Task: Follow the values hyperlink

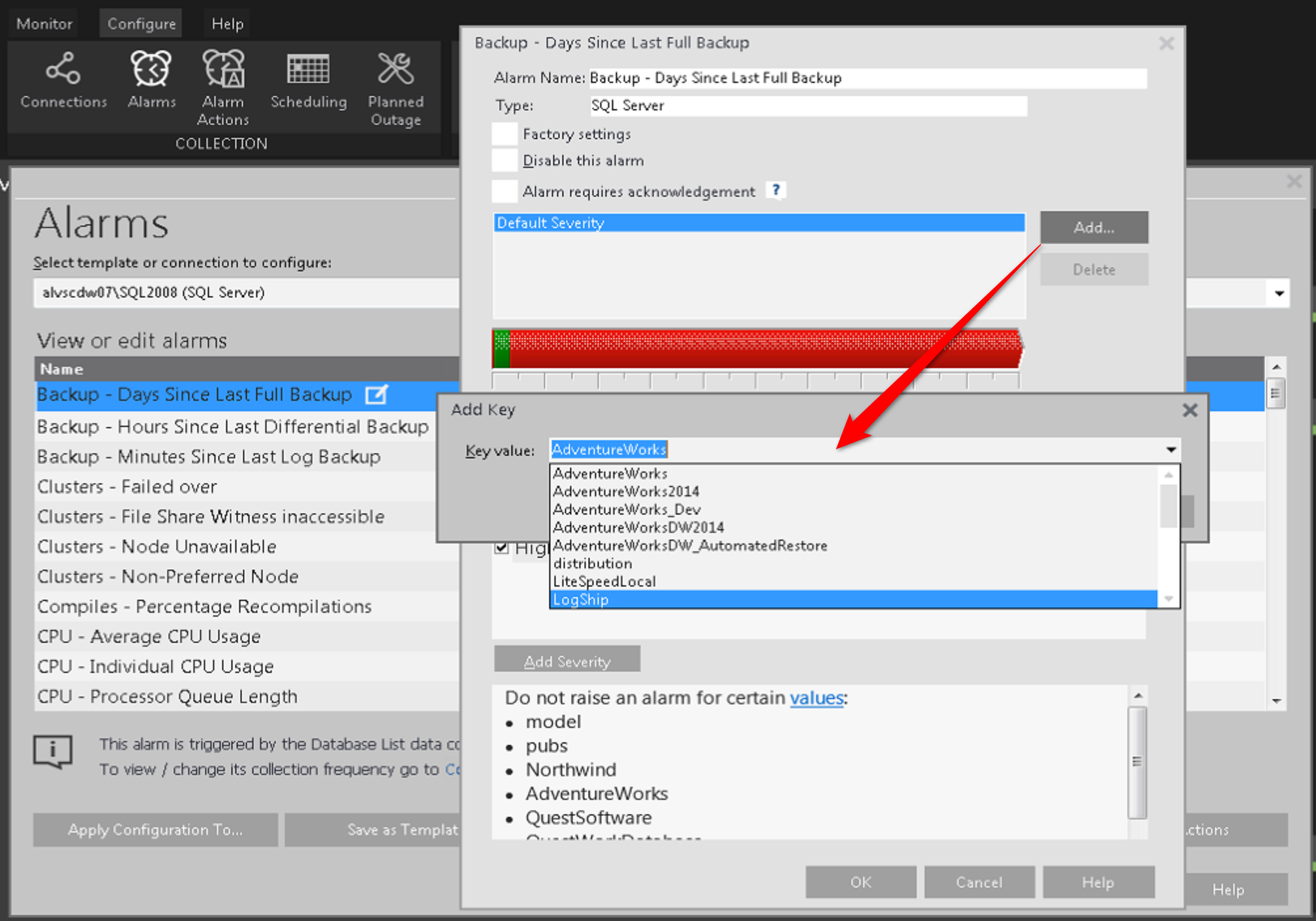Action: click(816, 698)
